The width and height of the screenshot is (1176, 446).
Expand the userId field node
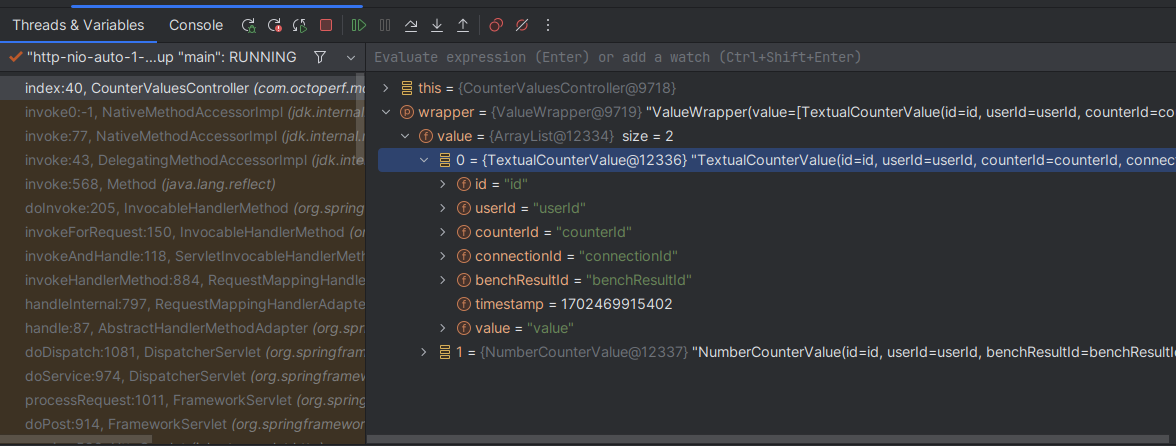(442, 208)
